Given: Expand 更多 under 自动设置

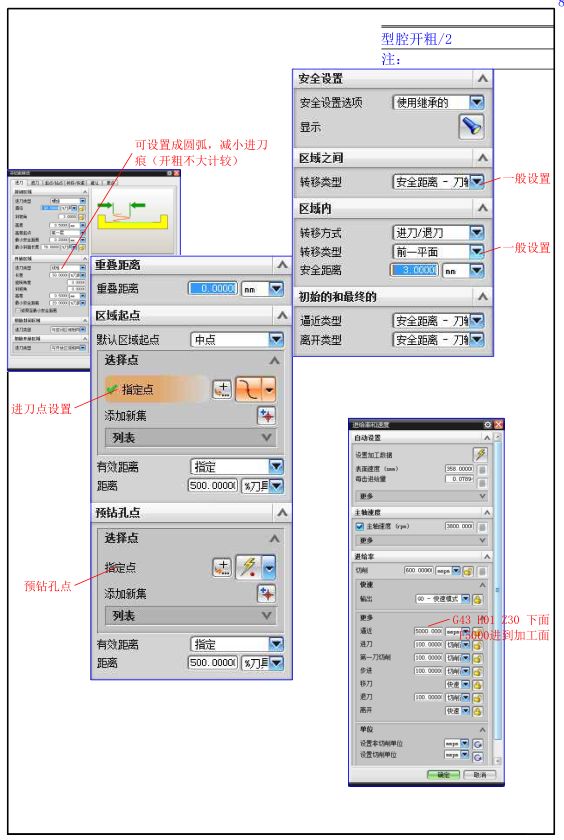Looking at the screenshot, I should click(420, 496).
